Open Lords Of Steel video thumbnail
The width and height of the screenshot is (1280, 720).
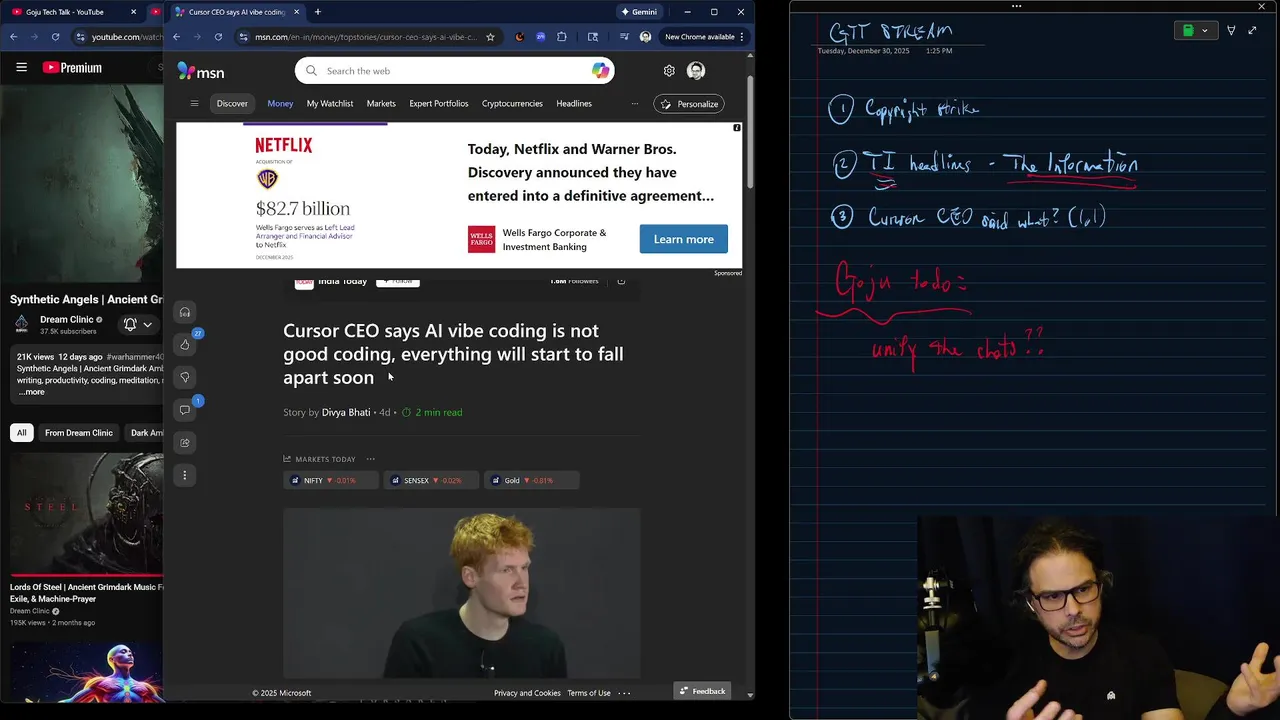[x=86, y=514]
